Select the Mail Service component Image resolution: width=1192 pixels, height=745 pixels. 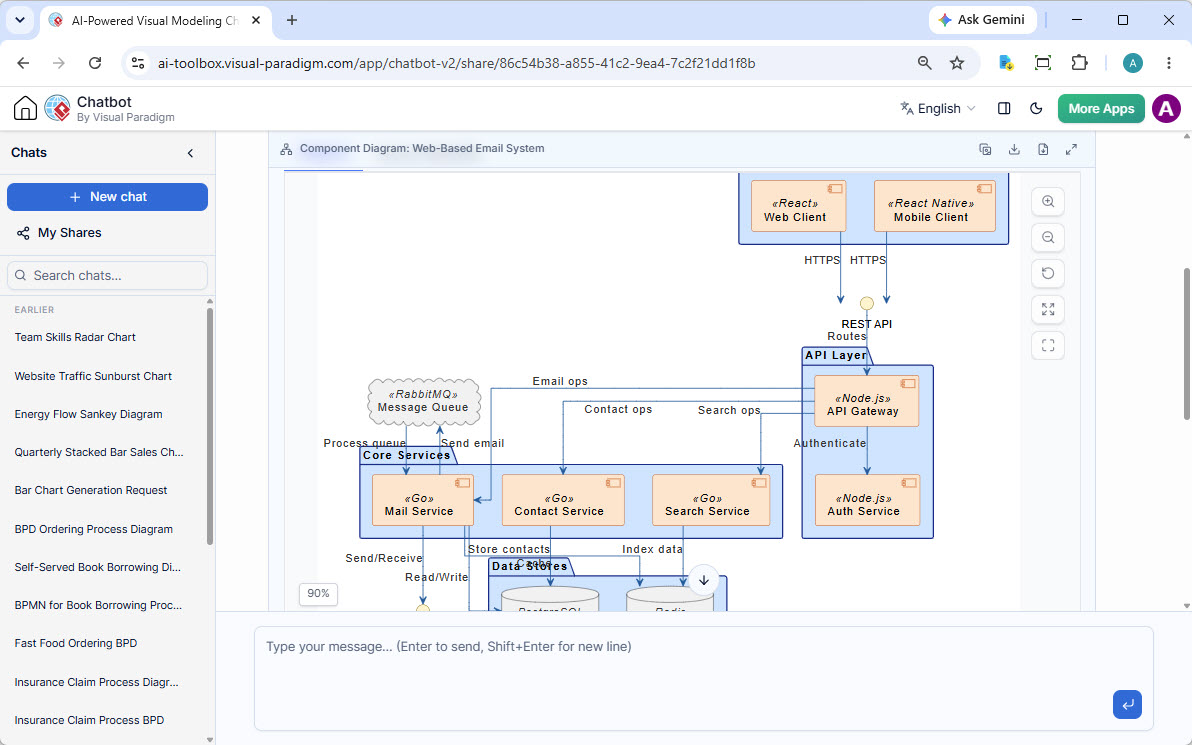pyautogui.click(x=423, y=500)
